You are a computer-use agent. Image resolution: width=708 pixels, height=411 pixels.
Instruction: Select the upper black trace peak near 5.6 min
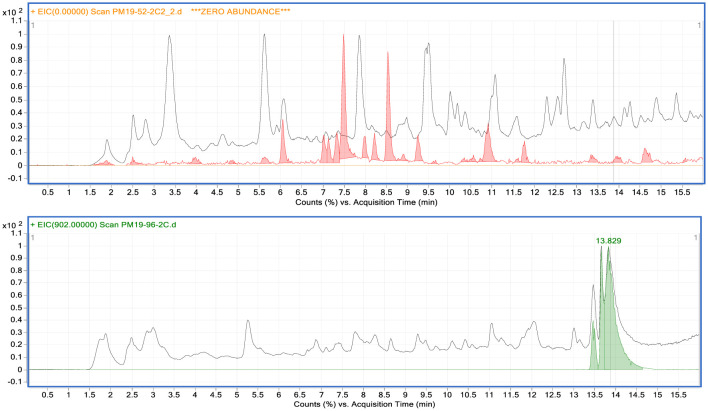click(x=264, y=40)
